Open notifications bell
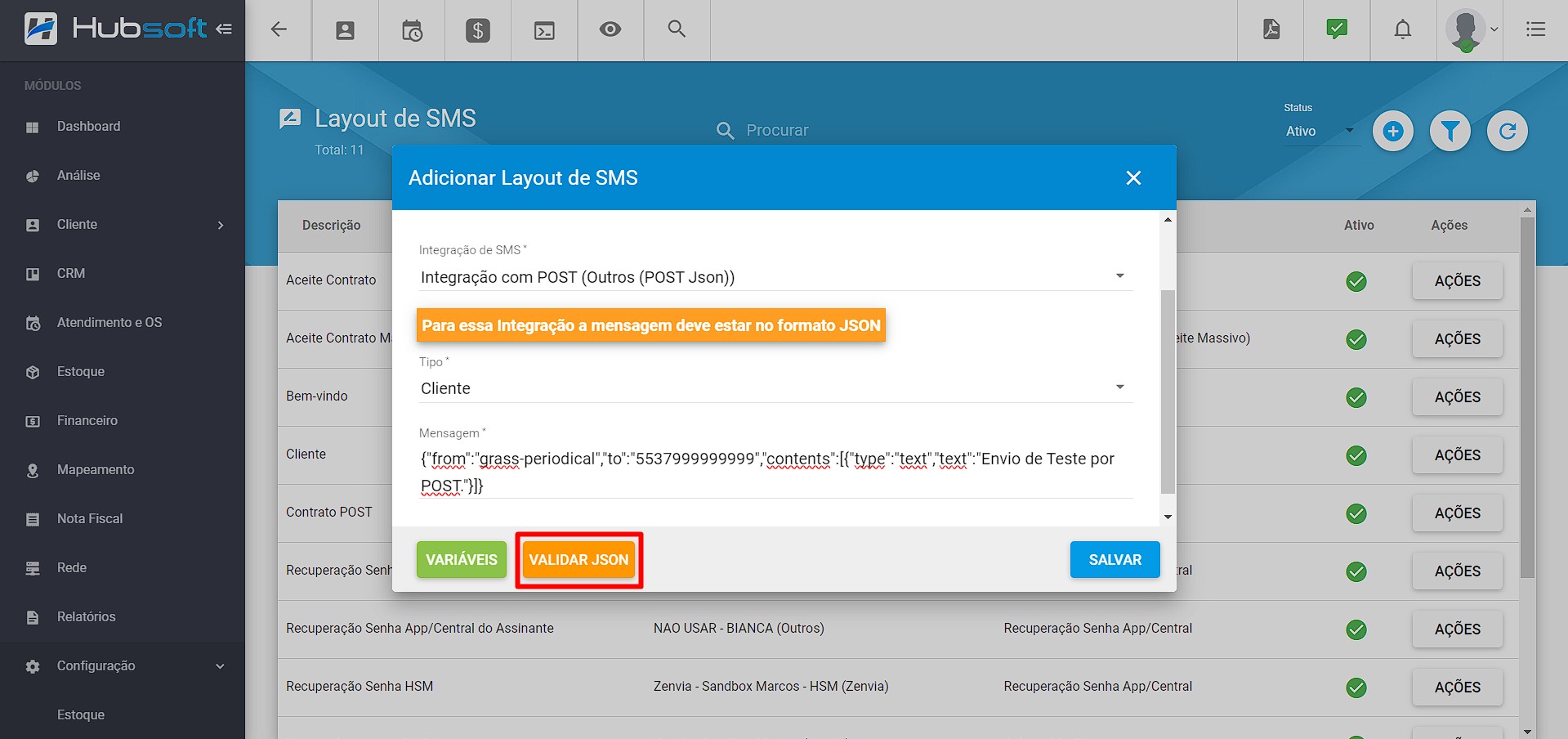Image resolution: width=1568 pixels, height=739 pixels. pos(1403,29)
